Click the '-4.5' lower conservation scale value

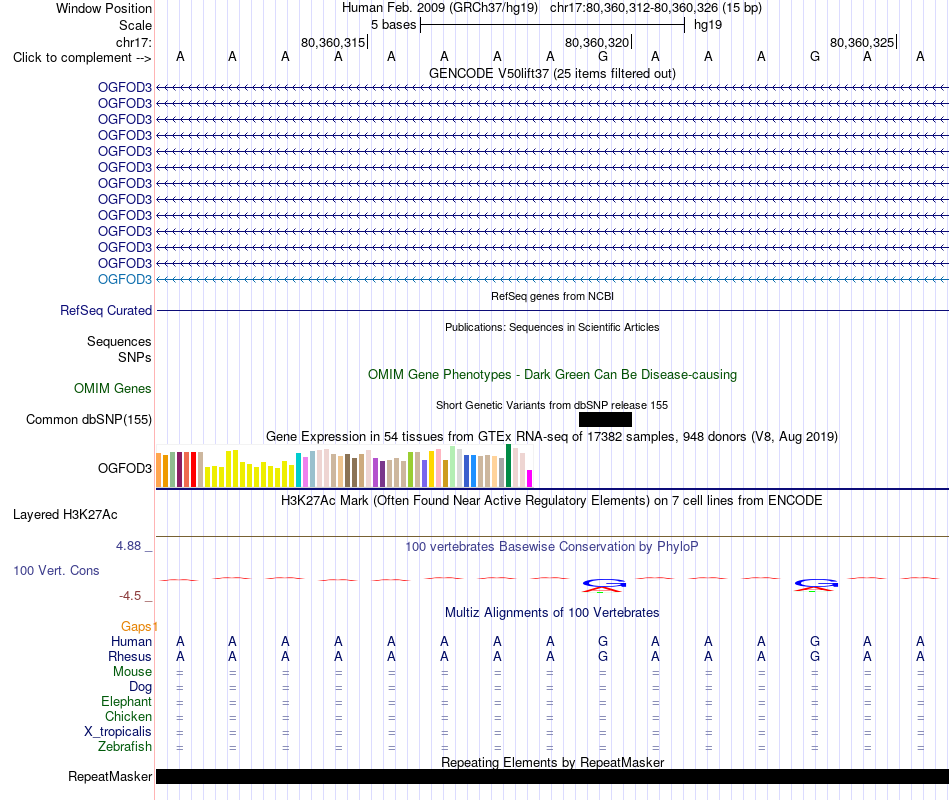pyautogui.click(x=130, y=596)
